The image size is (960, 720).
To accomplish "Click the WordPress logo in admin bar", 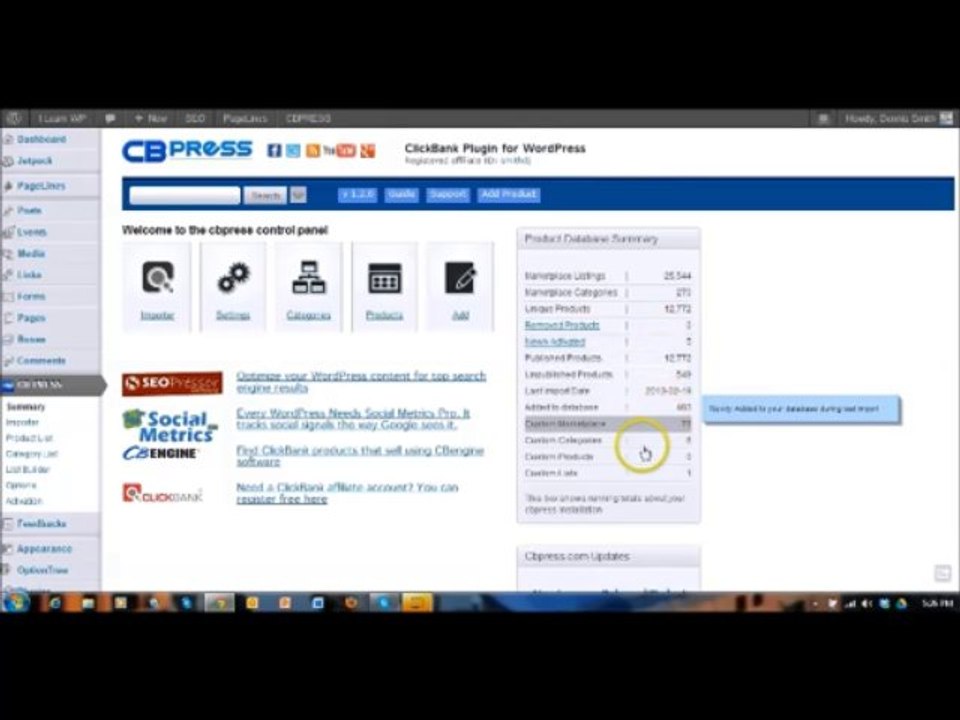I will [13, 118].
